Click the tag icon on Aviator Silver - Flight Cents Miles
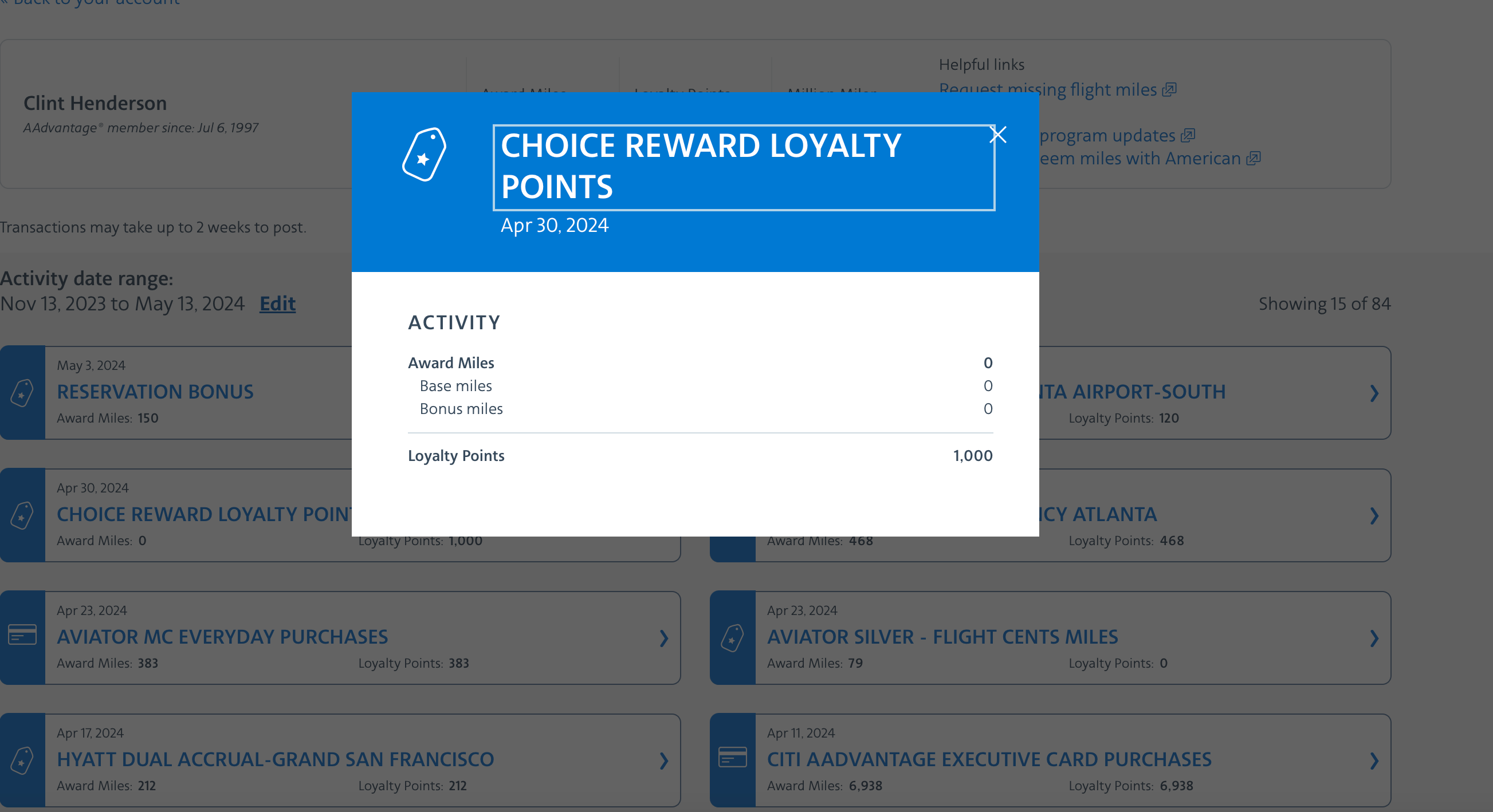1493x812 pixels. pos(732,637)
